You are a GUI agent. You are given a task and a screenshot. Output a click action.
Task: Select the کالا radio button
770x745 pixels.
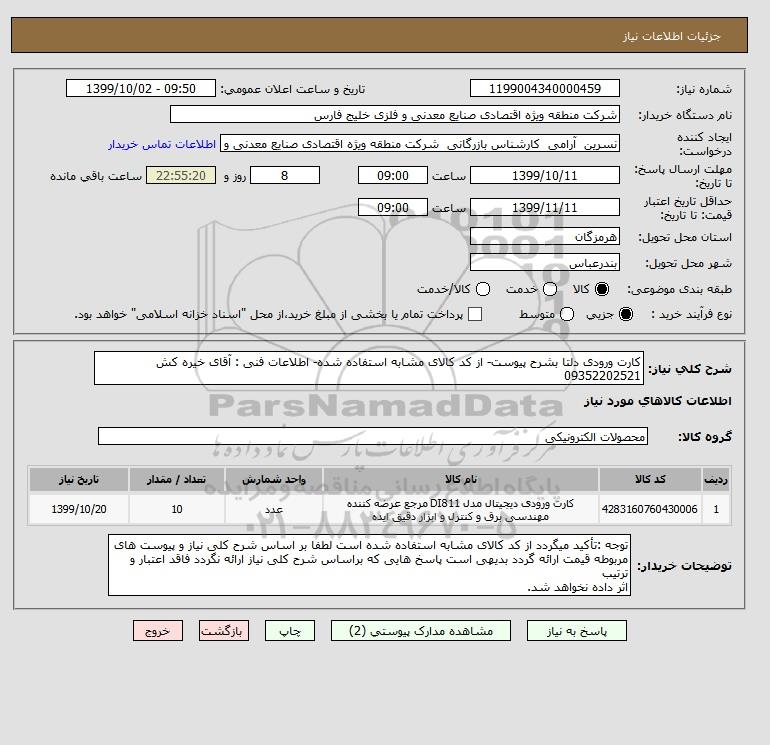[x=602, y=289]
